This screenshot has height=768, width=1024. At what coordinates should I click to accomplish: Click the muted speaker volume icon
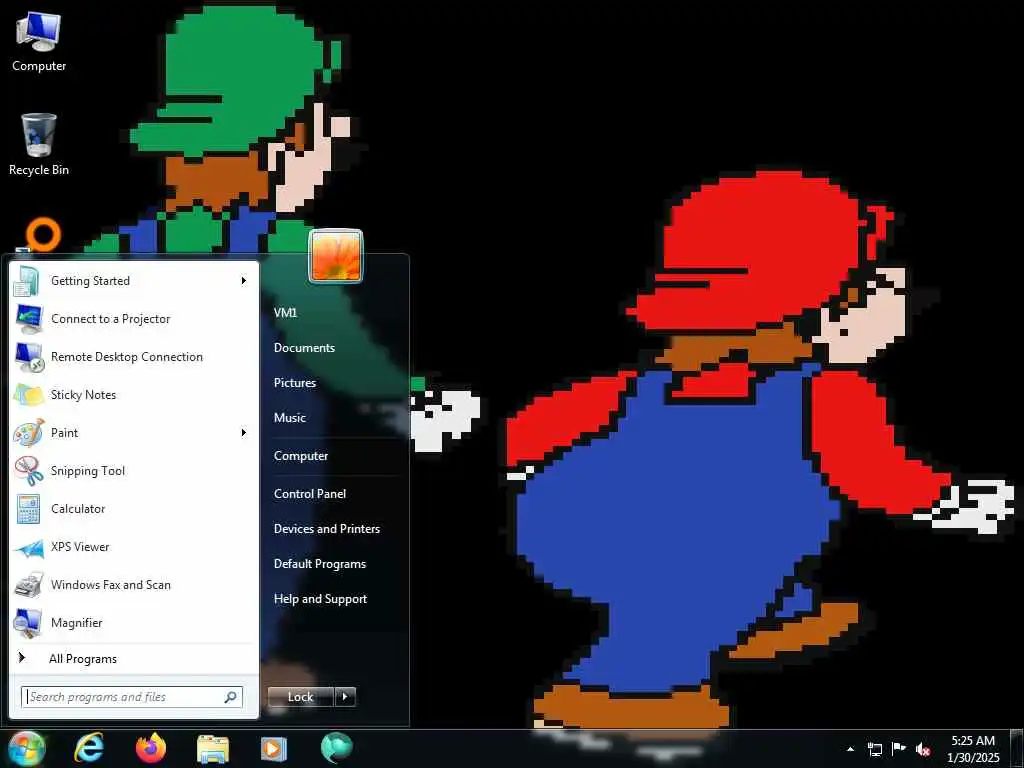(923, 749)
